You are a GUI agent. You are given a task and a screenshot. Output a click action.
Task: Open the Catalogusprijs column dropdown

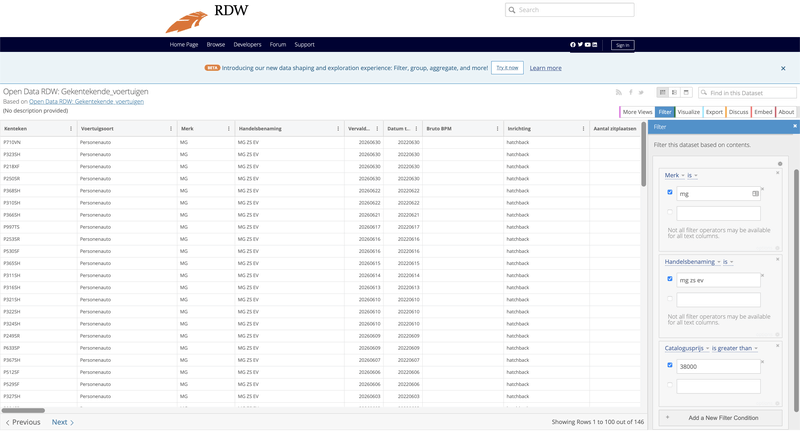(x=687, y=348)
